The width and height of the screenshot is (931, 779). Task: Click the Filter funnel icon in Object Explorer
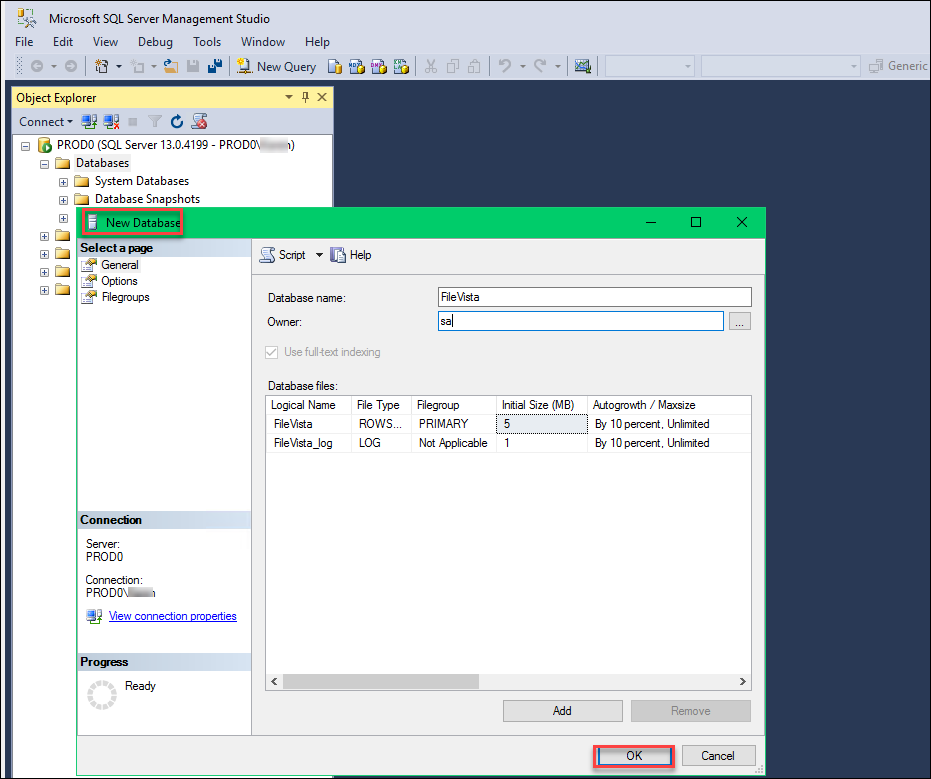pos(155,122)
